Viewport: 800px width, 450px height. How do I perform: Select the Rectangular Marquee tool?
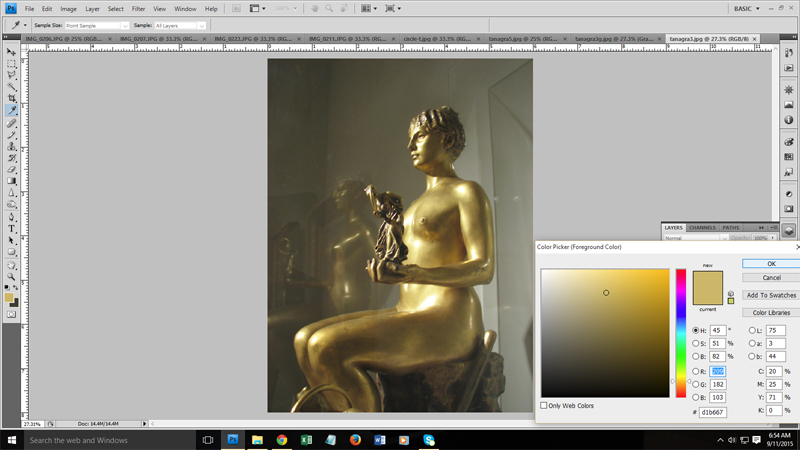click(11, 63)
